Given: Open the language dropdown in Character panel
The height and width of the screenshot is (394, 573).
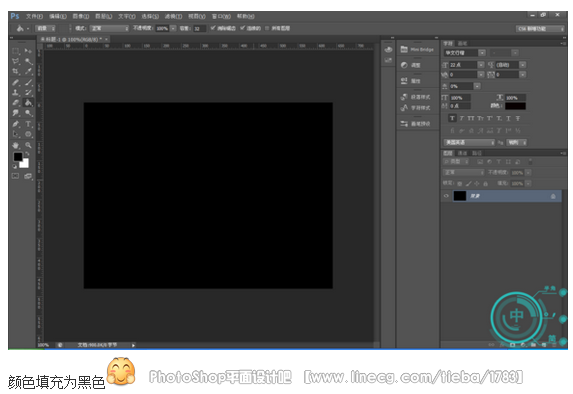Looking at the screenshot, I should (x=469, y=142).
